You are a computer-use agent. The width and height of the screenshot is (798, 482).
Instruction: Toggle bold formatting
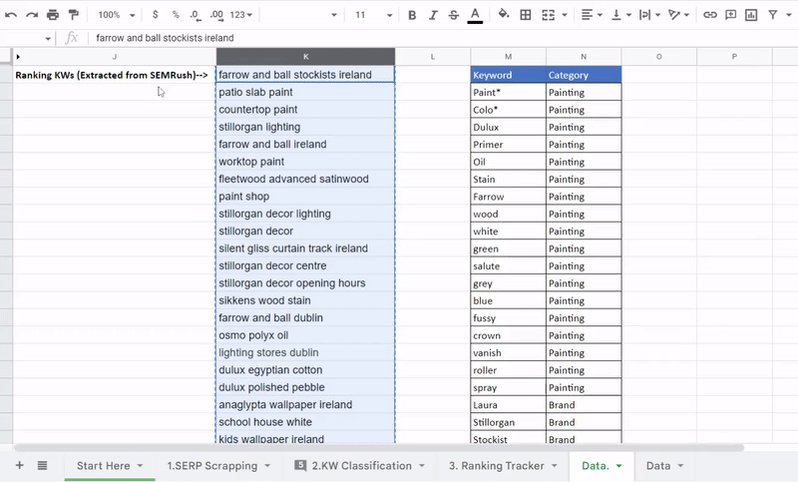412,15
